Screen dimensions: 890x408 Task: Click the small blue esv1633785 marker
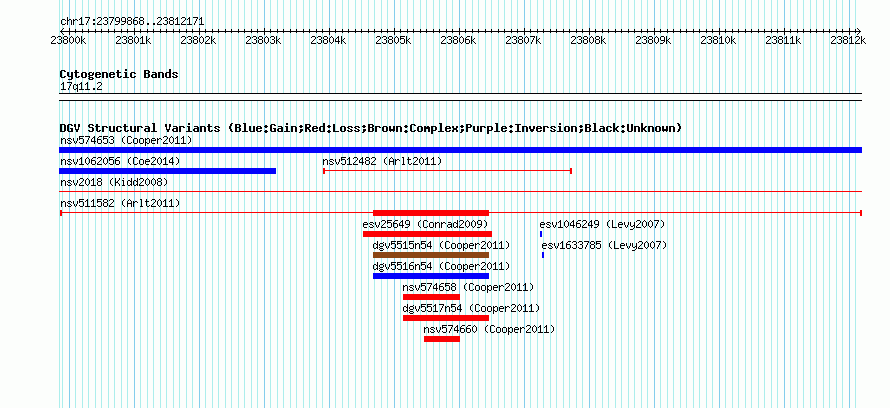pos(543,255)
